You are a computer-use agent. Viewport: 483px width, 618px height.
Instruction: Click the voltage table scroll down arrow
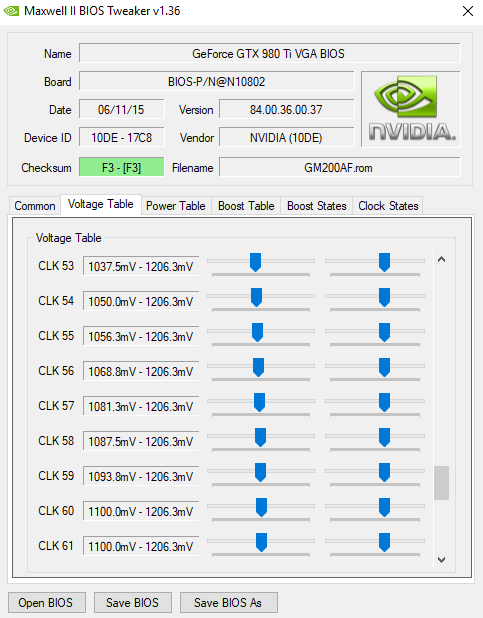[x=442, y=560]
